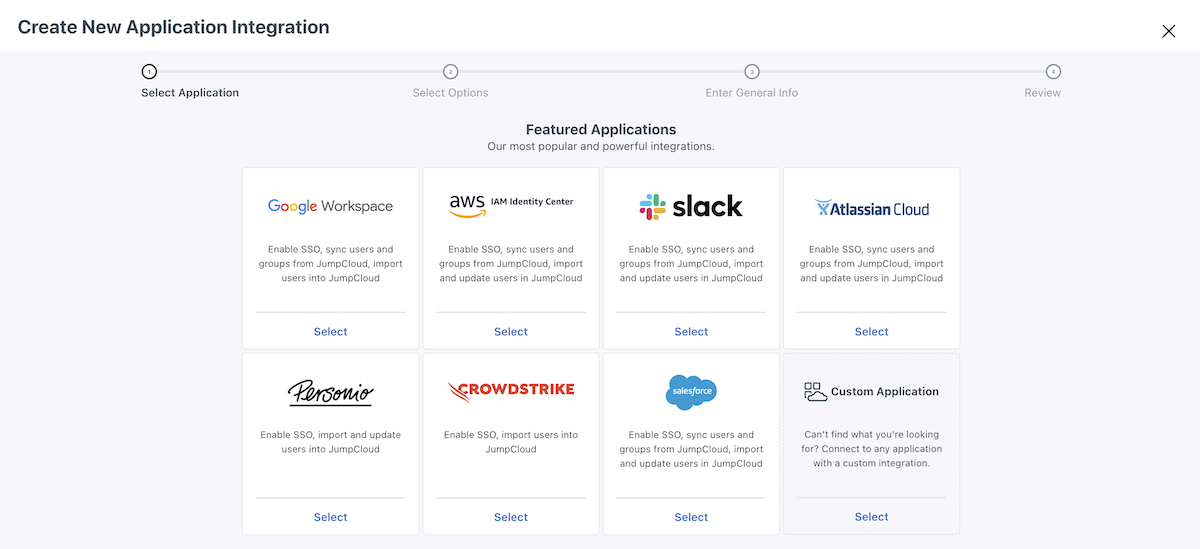
Task: Choose Select under the Slack card
Action: 691,332
